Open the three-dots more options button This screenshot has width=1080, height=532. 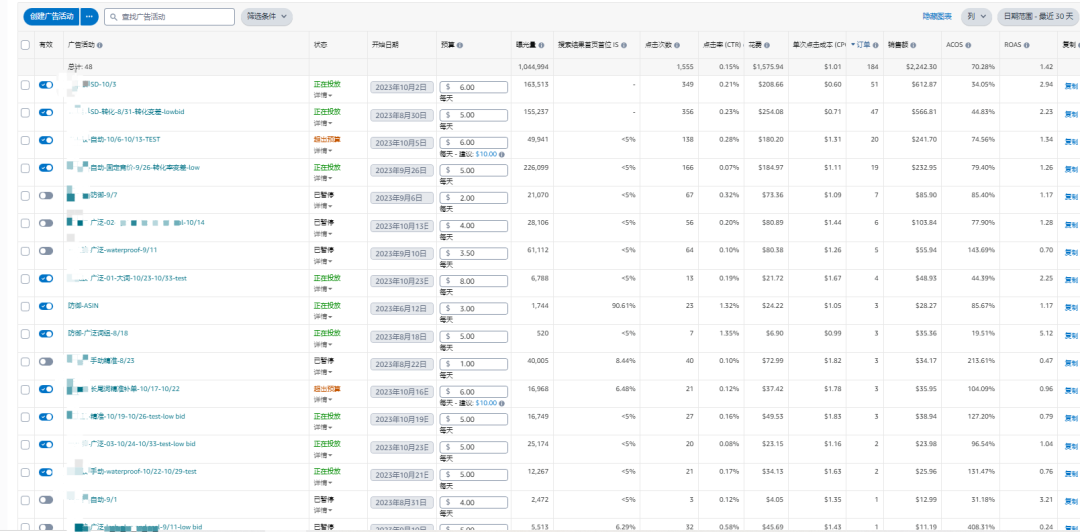[90, 16]
